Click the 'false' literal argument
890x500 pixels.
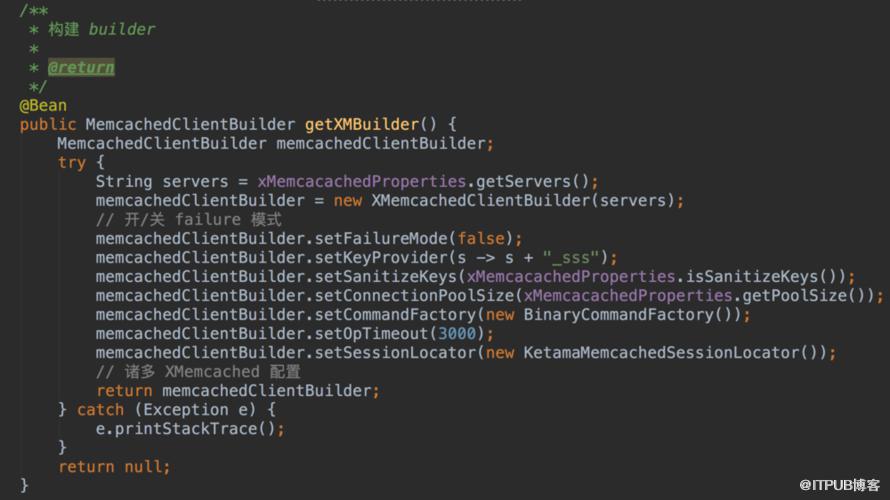(481, 238)
